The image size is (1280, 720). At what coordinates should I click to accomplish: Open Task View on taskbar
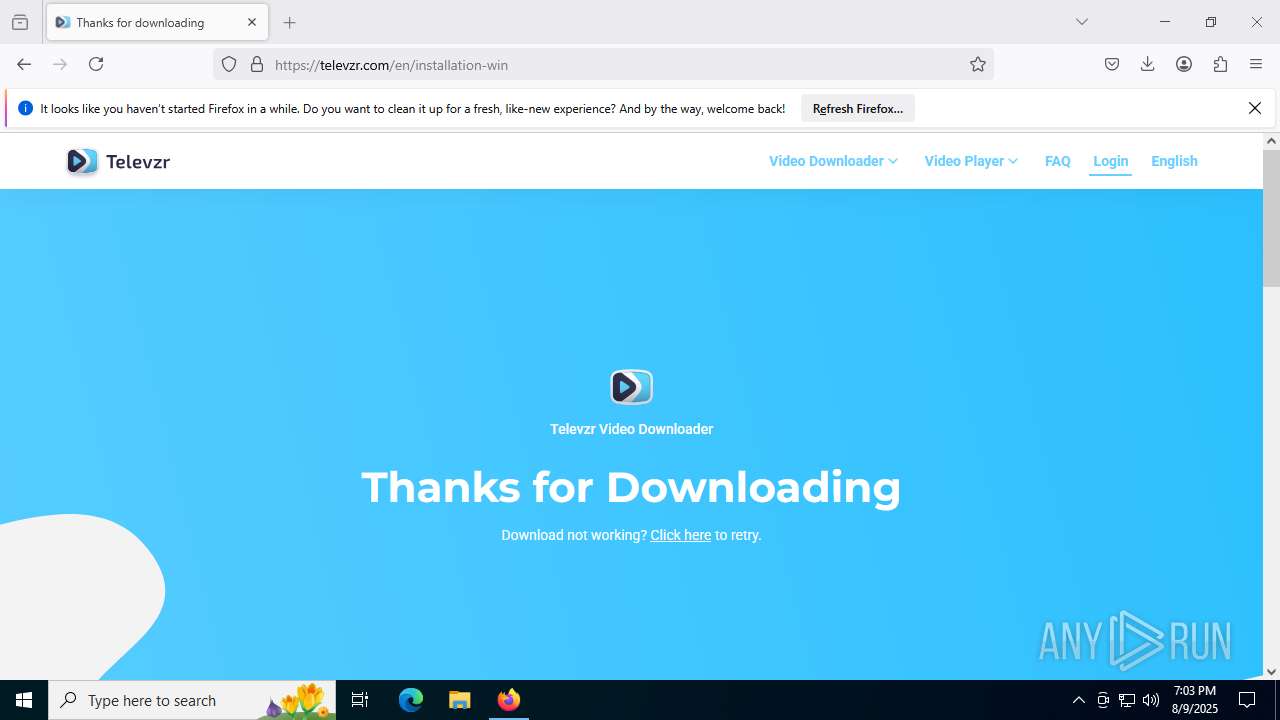pos(360,700)
